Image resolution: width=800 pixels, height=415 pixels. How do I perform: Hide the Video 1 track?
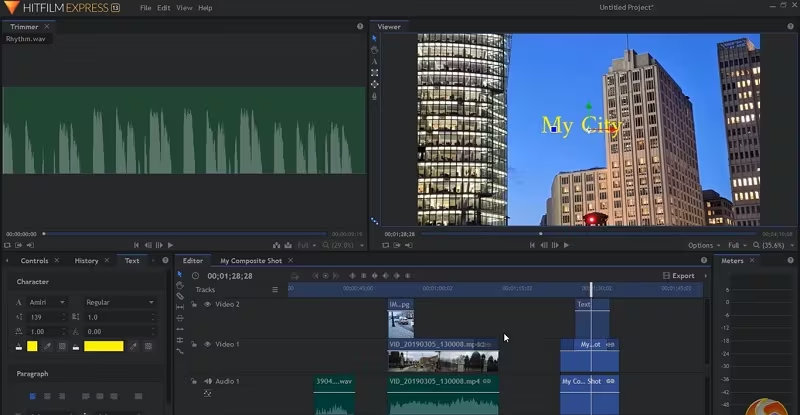tap(207, 345)
